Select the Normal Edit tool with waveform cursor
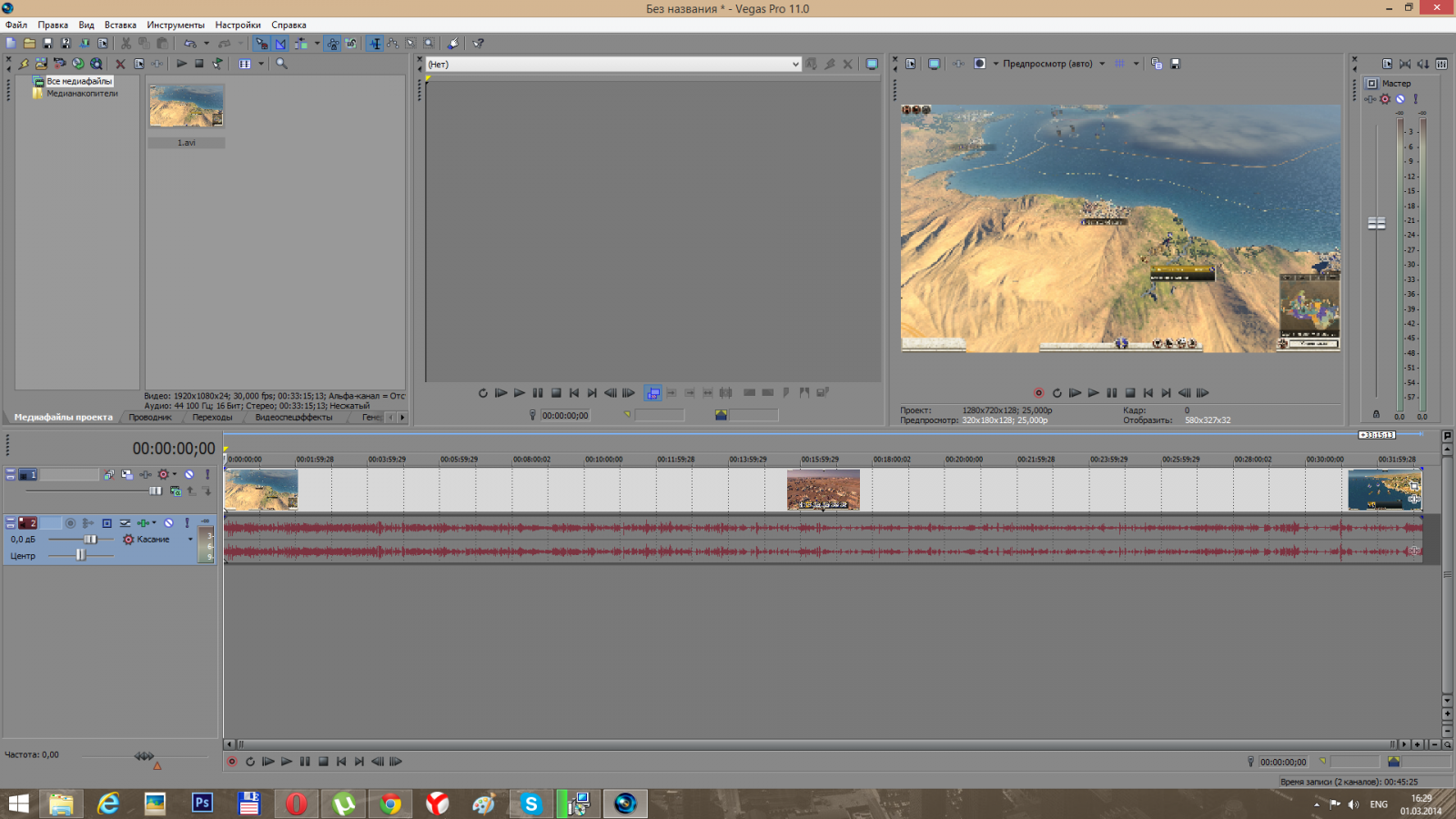This screenshot has height=819, width=1456. click(375, 43)
